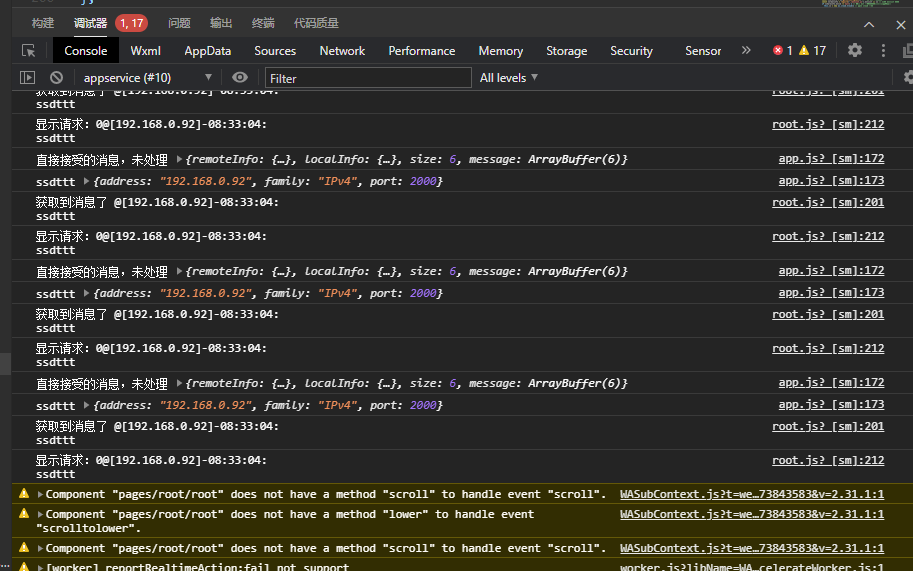Viewport: 913px width, 571px height.
Task: Open the Sources tab
Action: tap(275, 51)
